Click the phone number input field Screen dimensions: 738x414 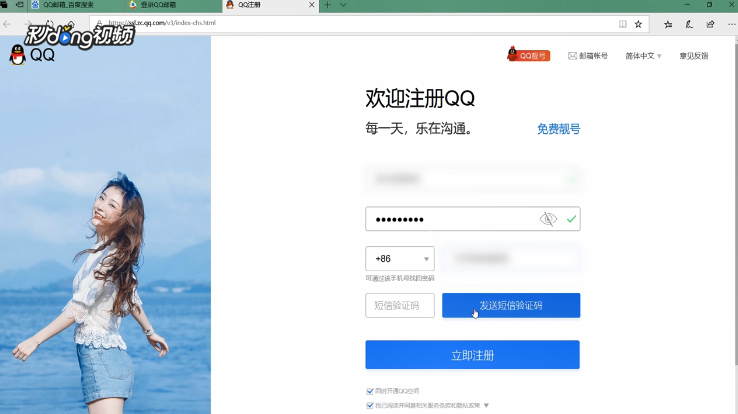click(511, 258)
